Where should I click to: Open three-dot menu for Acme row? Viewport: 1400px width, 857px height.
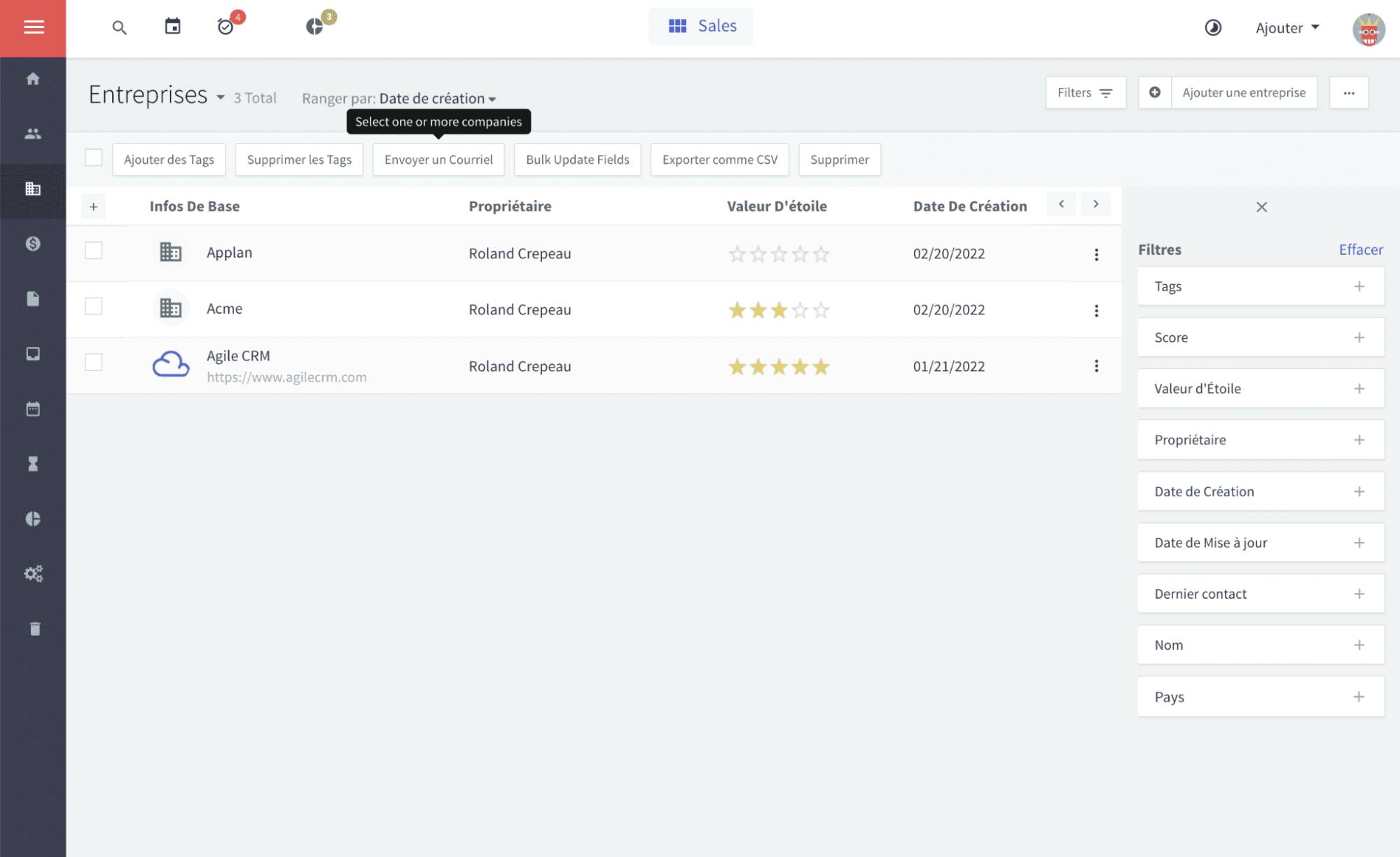[1096, 310]
